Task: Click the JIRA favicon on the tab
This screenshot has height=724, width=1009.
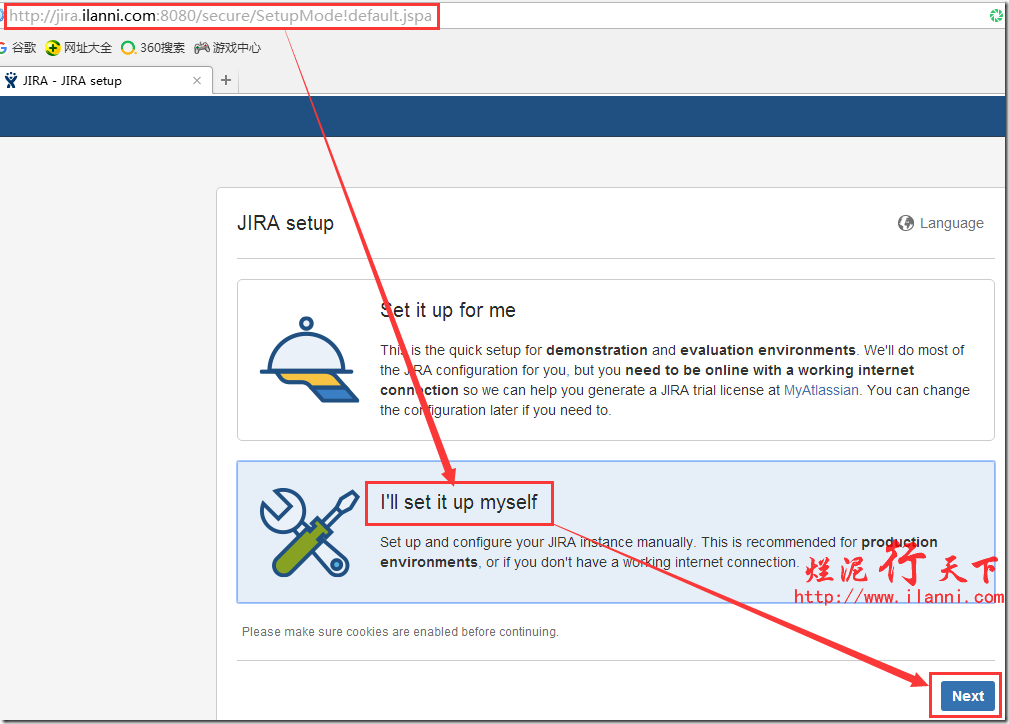Action: 10,80
